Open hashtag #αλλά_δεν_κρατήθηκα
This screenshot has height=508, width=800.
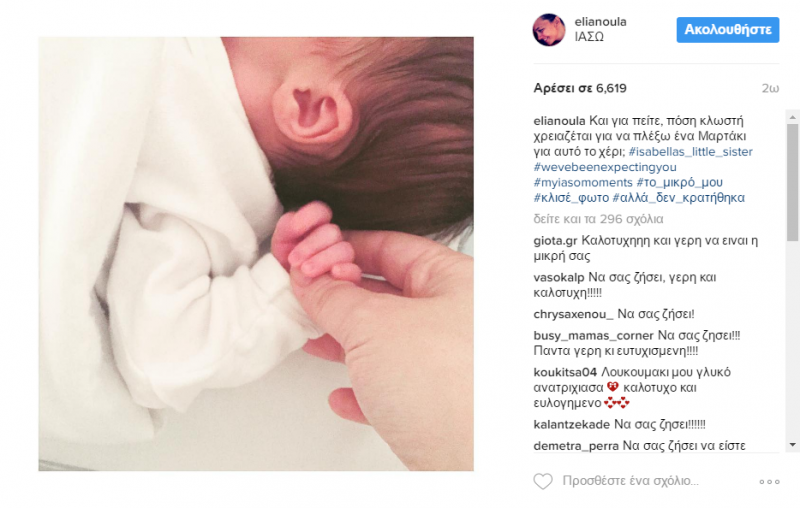click(x=678, y=197)
